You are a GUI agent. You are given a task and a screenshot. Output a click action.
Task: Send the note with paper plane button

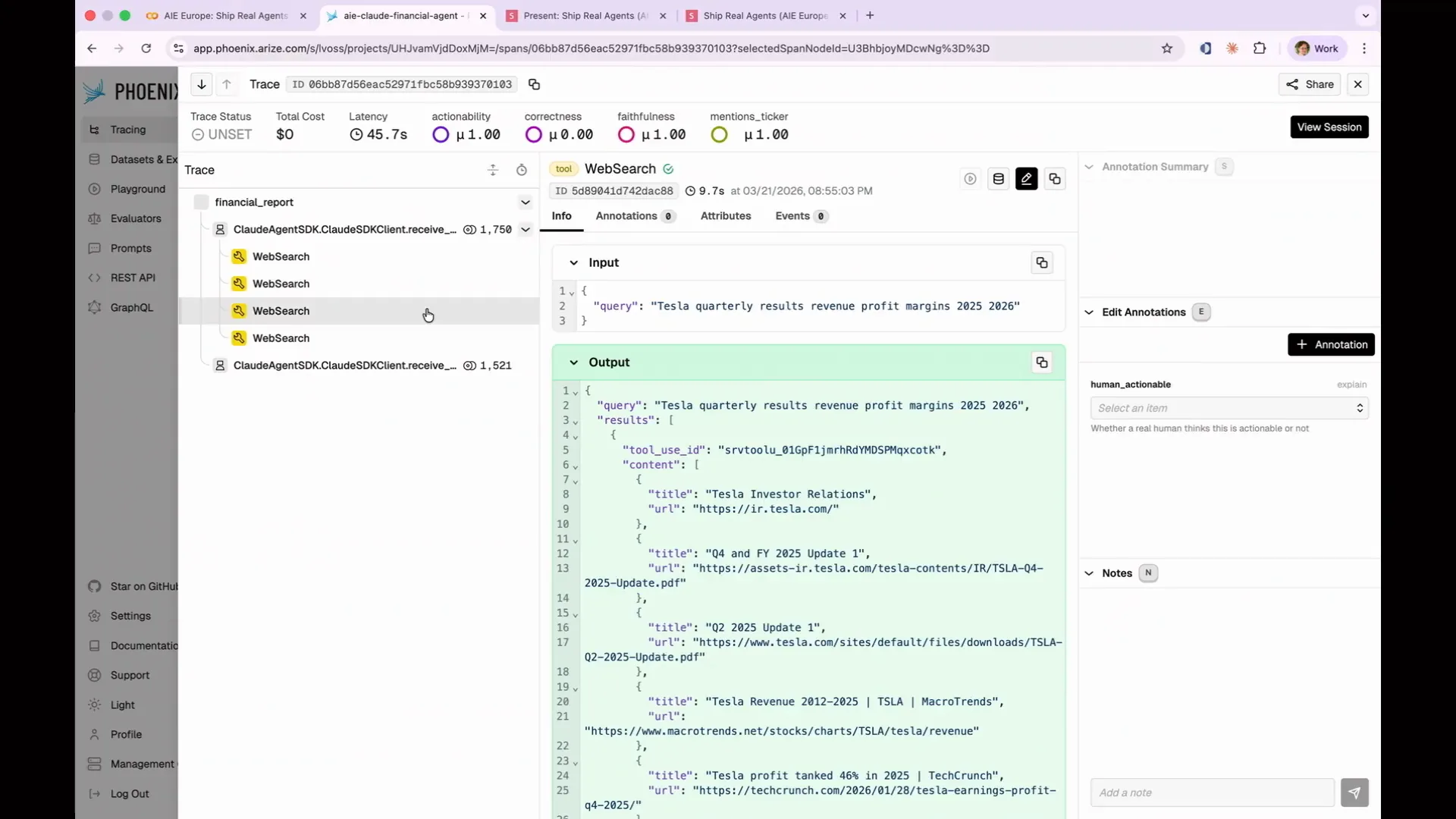click(x=1354, y=792)
